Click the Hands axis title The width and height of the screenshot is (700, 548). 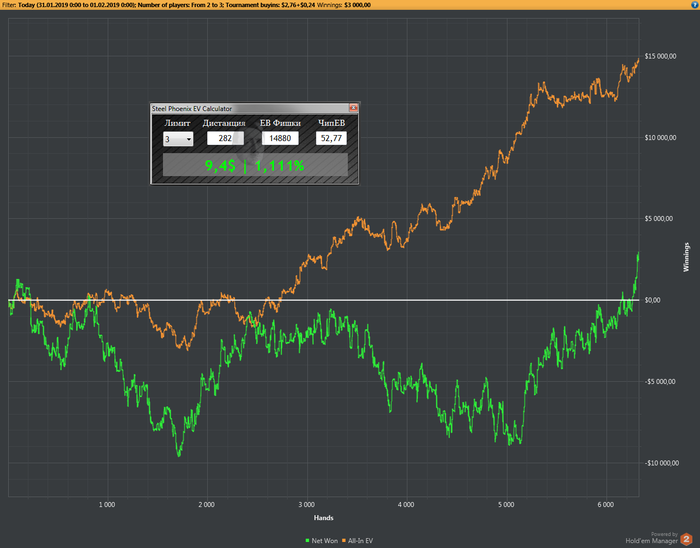[323, 518]
